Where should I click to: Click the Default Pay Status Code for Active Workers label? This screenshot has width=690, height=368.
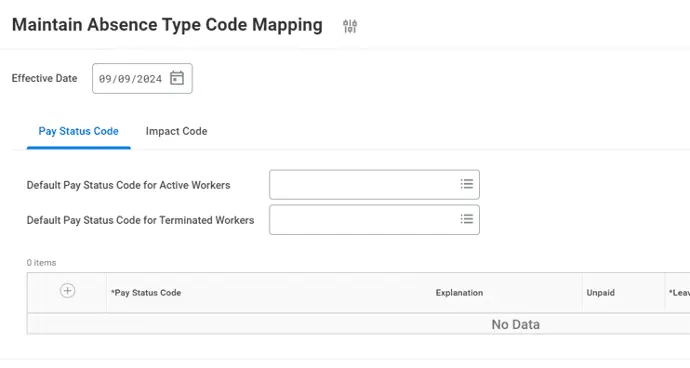[x=128, y=185]
